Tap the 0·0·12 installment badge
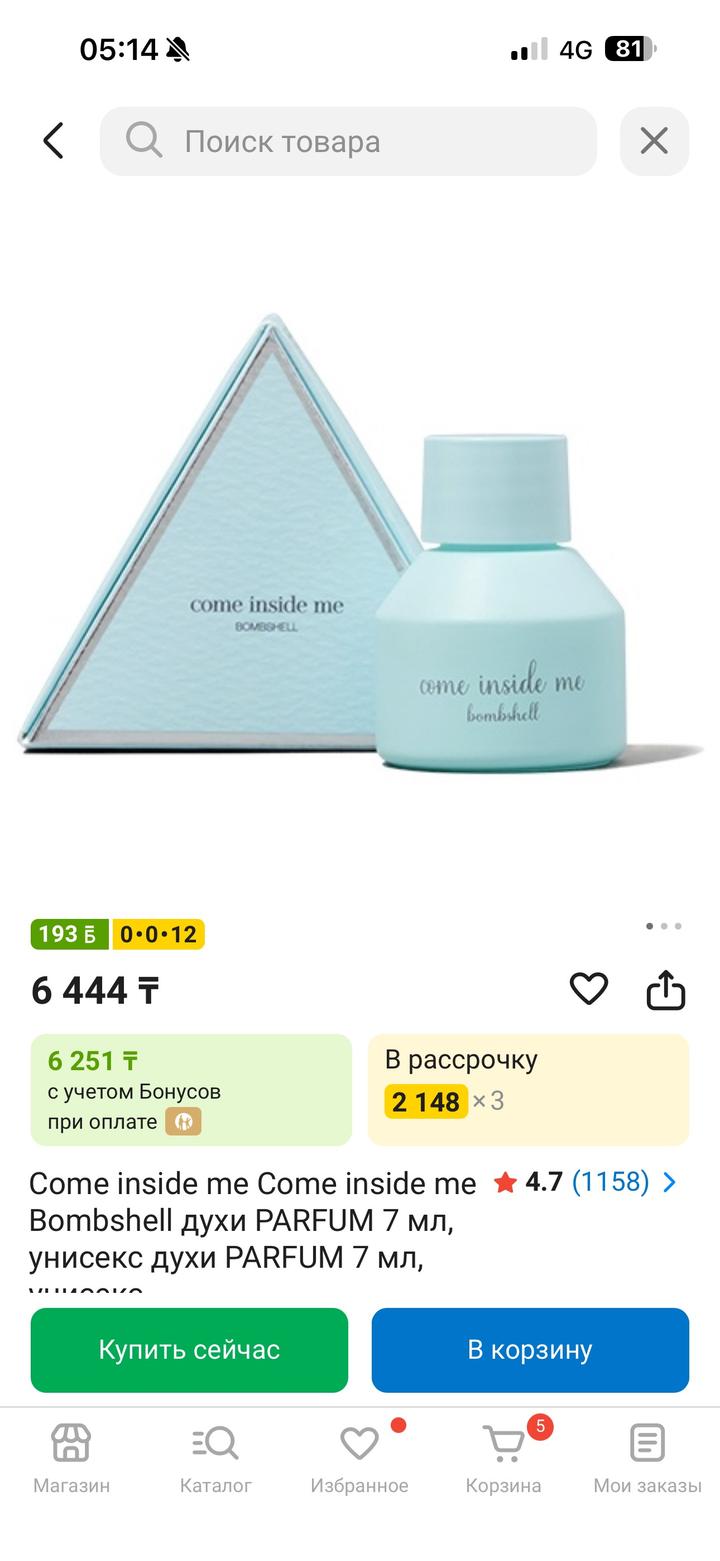Image resolution: width=720 pixels, height=1561 pixels. coord(158,934)
